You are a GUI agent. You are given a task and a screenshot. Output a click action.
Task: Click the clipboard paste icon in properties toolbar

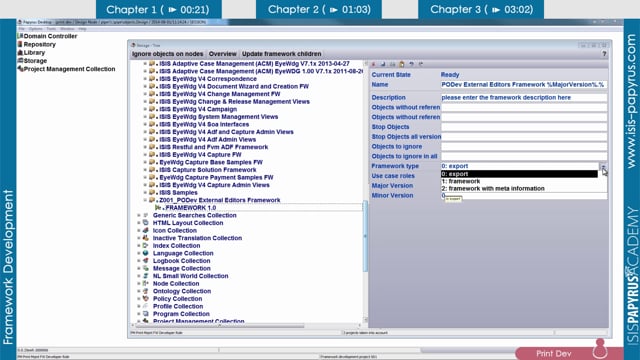tap(402, 64)
